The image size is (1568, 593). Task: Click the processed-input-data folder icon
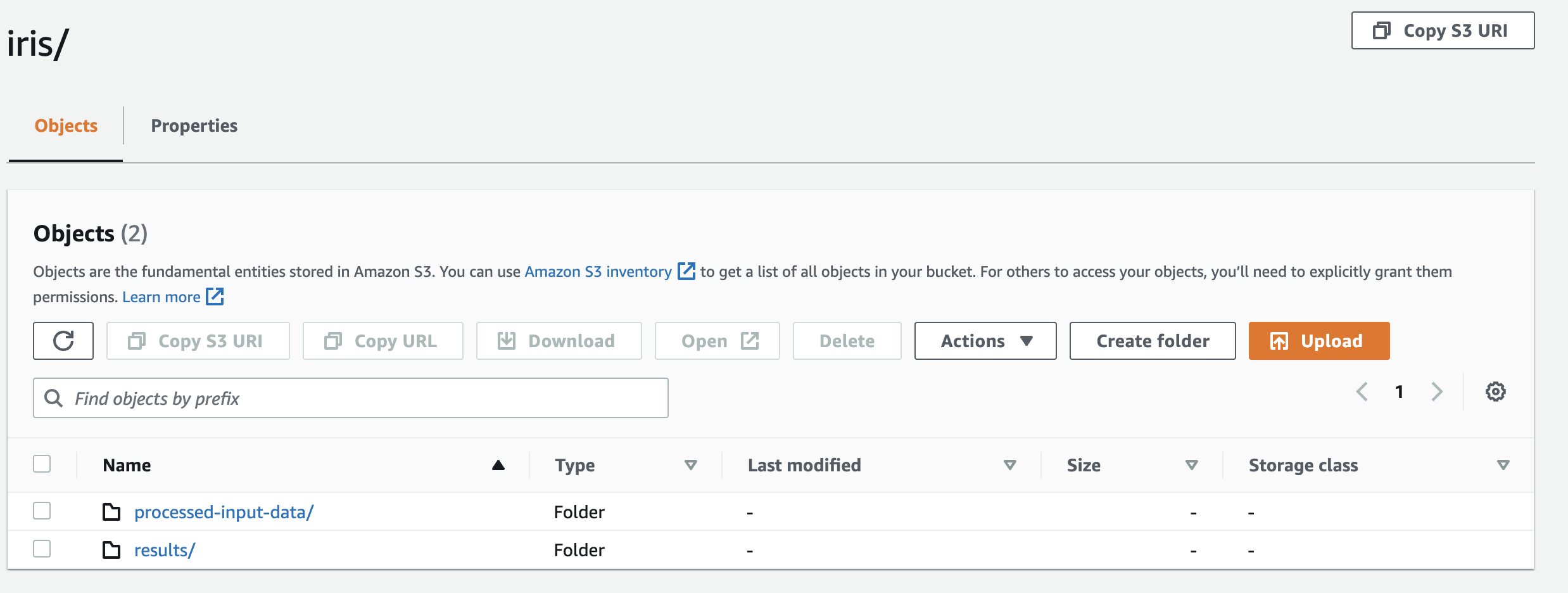click(x=111, y=512)
